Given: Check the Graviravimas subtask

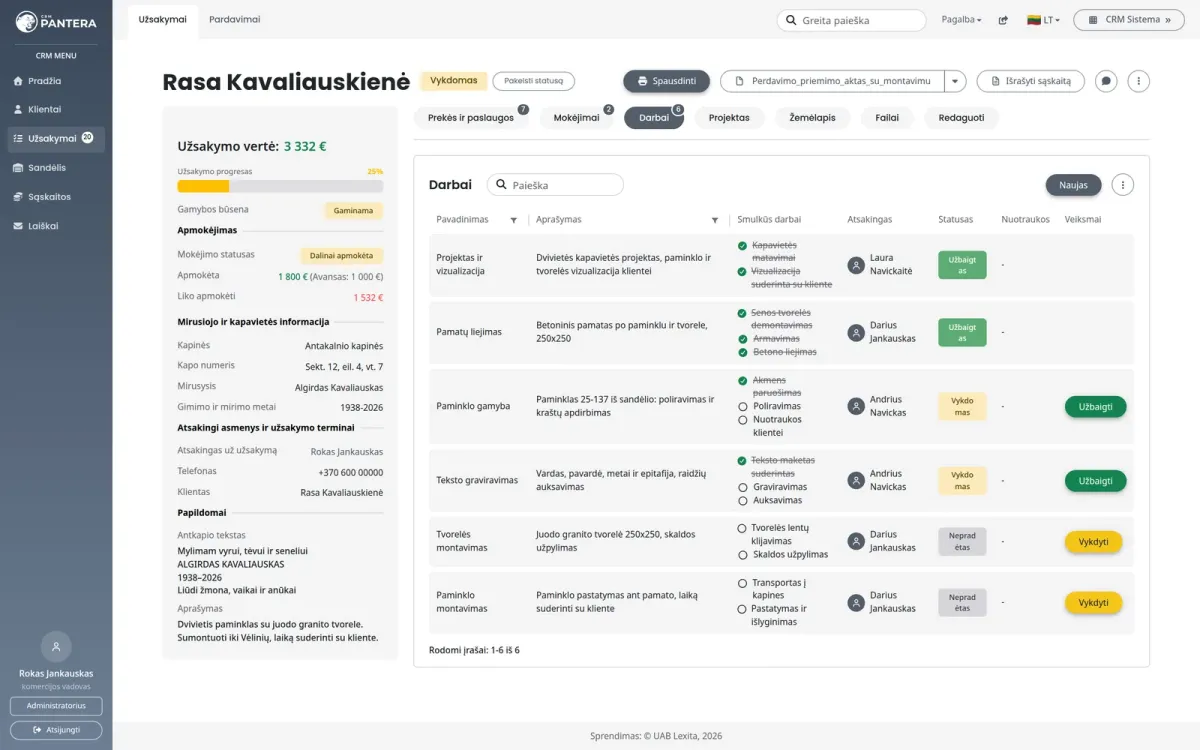Looking at the screenshot, I should pos(742,487).
